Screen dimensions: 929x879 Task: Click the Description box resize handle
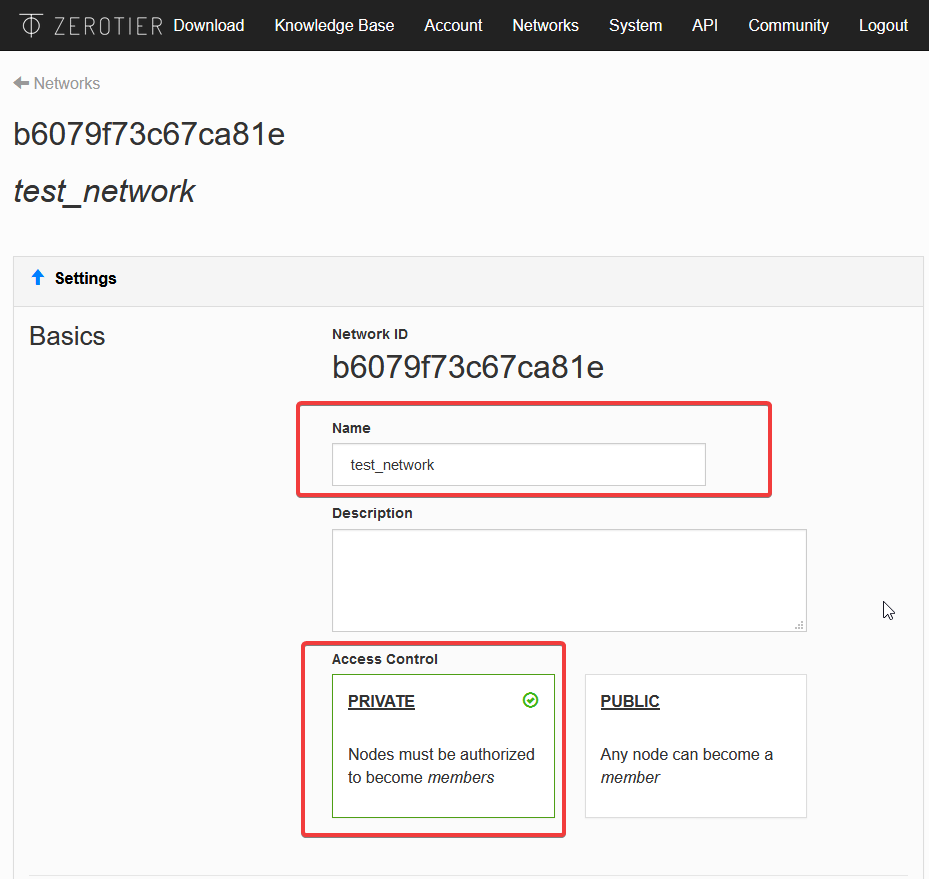pos(799,625)
